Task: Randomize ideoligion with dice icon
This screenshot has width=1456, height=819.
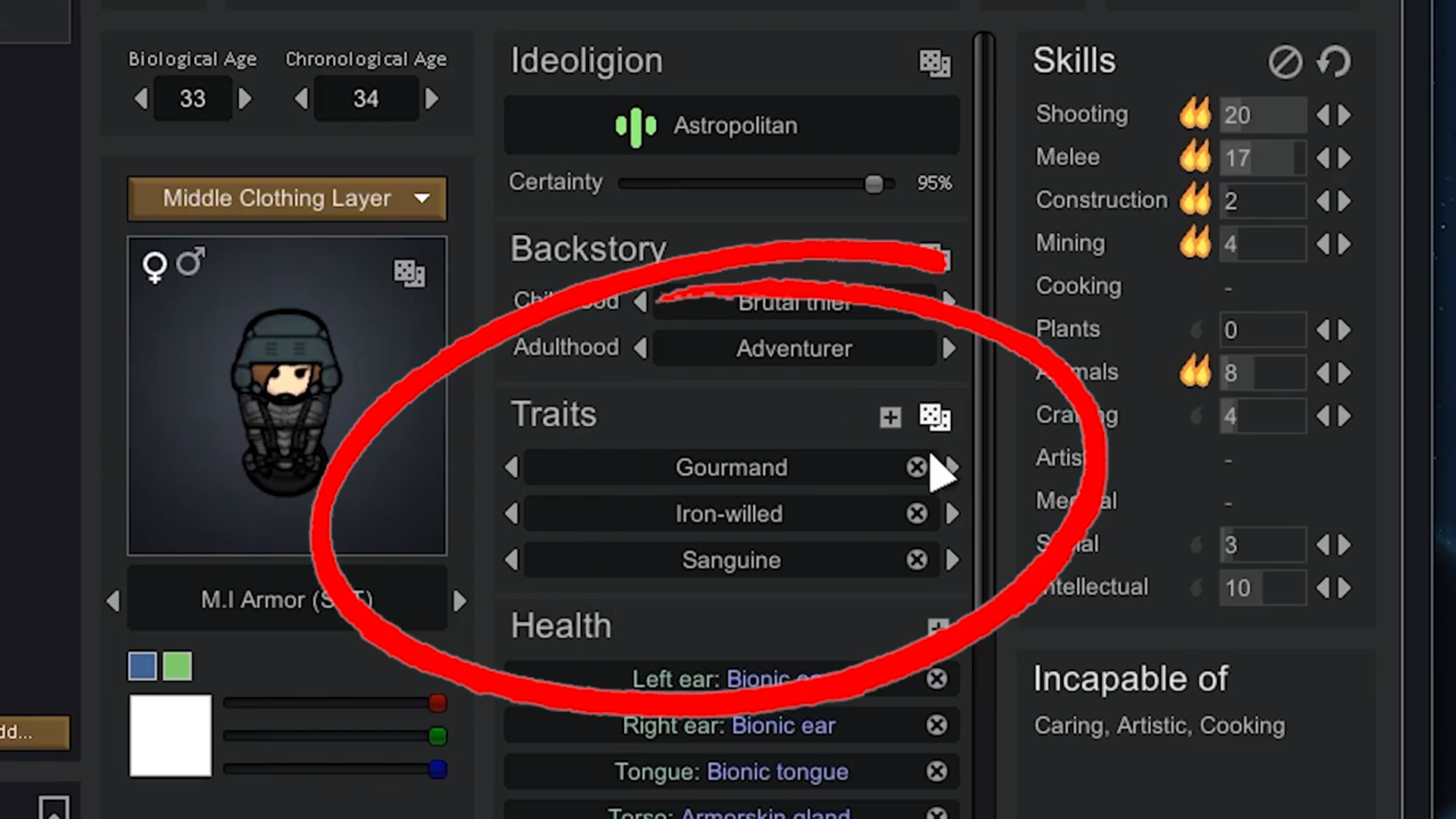Action: click(x=934, y=63)
